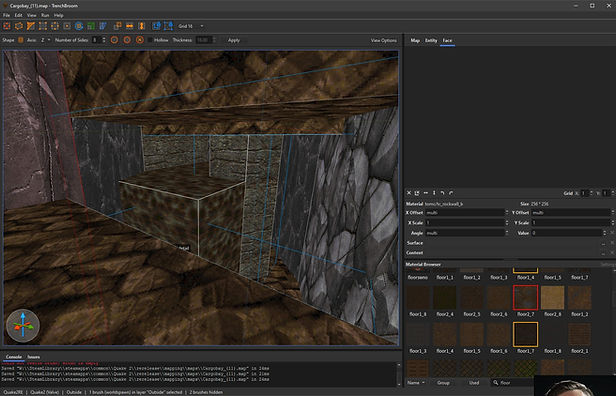
Task: Flip UV vertically in Face panel
Action: click(x=434, y=193)
